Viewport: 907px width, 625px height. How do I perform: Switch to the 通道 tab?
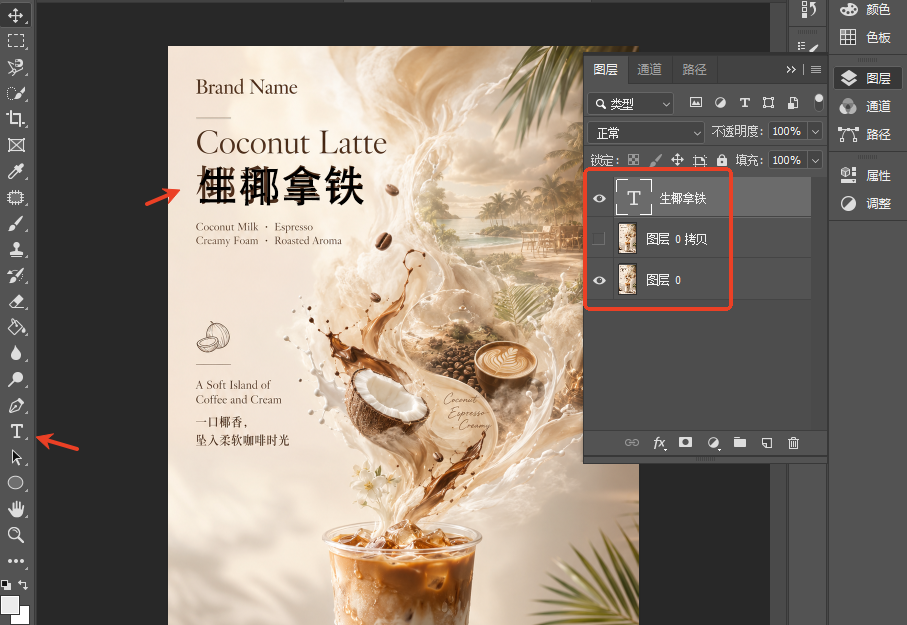coord(649,69)
